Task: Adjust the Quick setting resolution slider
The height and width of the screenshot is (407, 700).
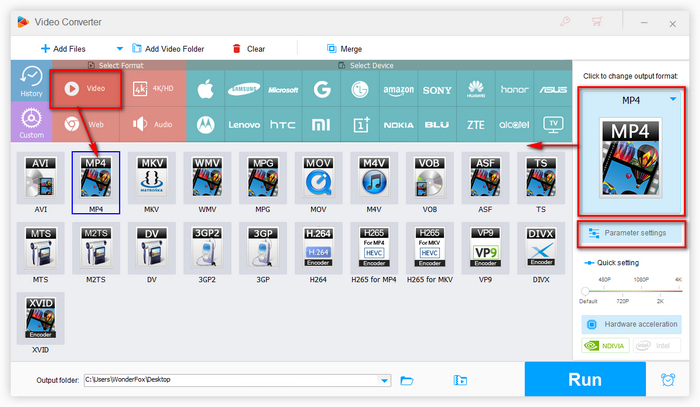Action: click(x=585, y=291)
